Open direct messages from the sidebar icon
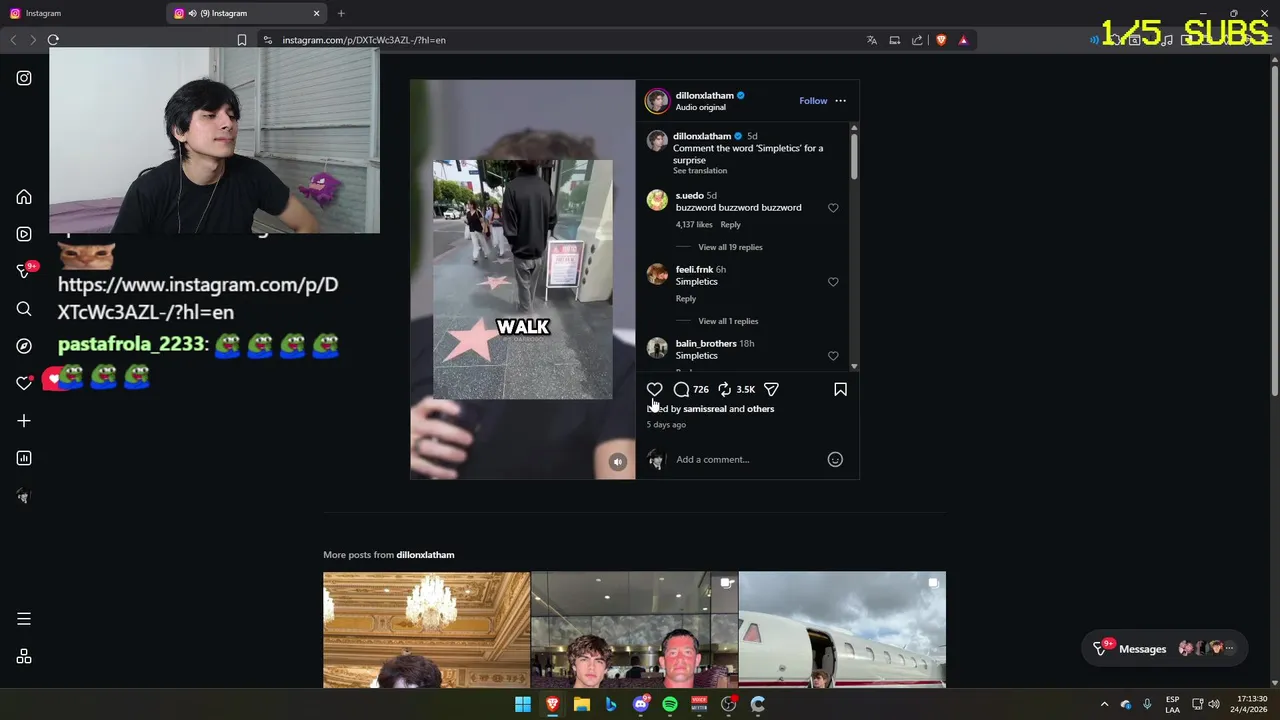Image resolution: width=1280 pixels, height=720 pixels. click(24, 271)
